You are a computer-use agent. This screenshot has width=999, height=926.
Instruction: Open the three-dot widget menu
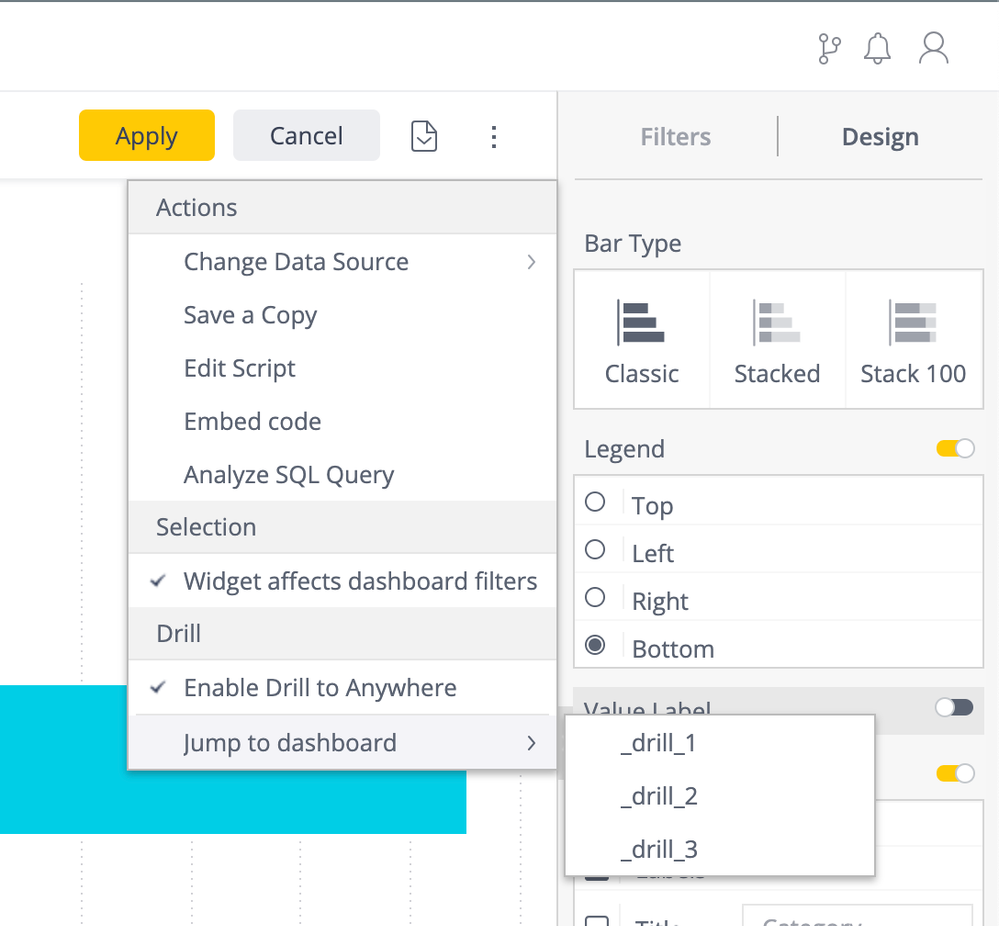[x=493, y=136]
